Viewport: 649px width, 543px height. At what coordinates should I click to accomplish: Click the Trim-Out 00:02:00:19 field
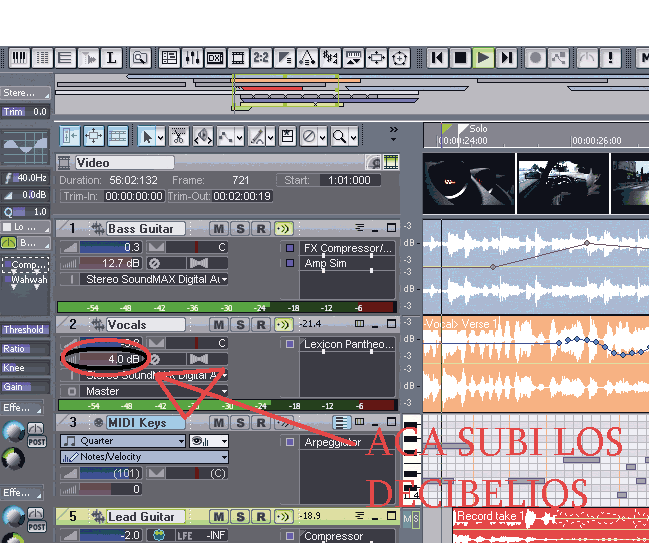[x=242, y=196]
